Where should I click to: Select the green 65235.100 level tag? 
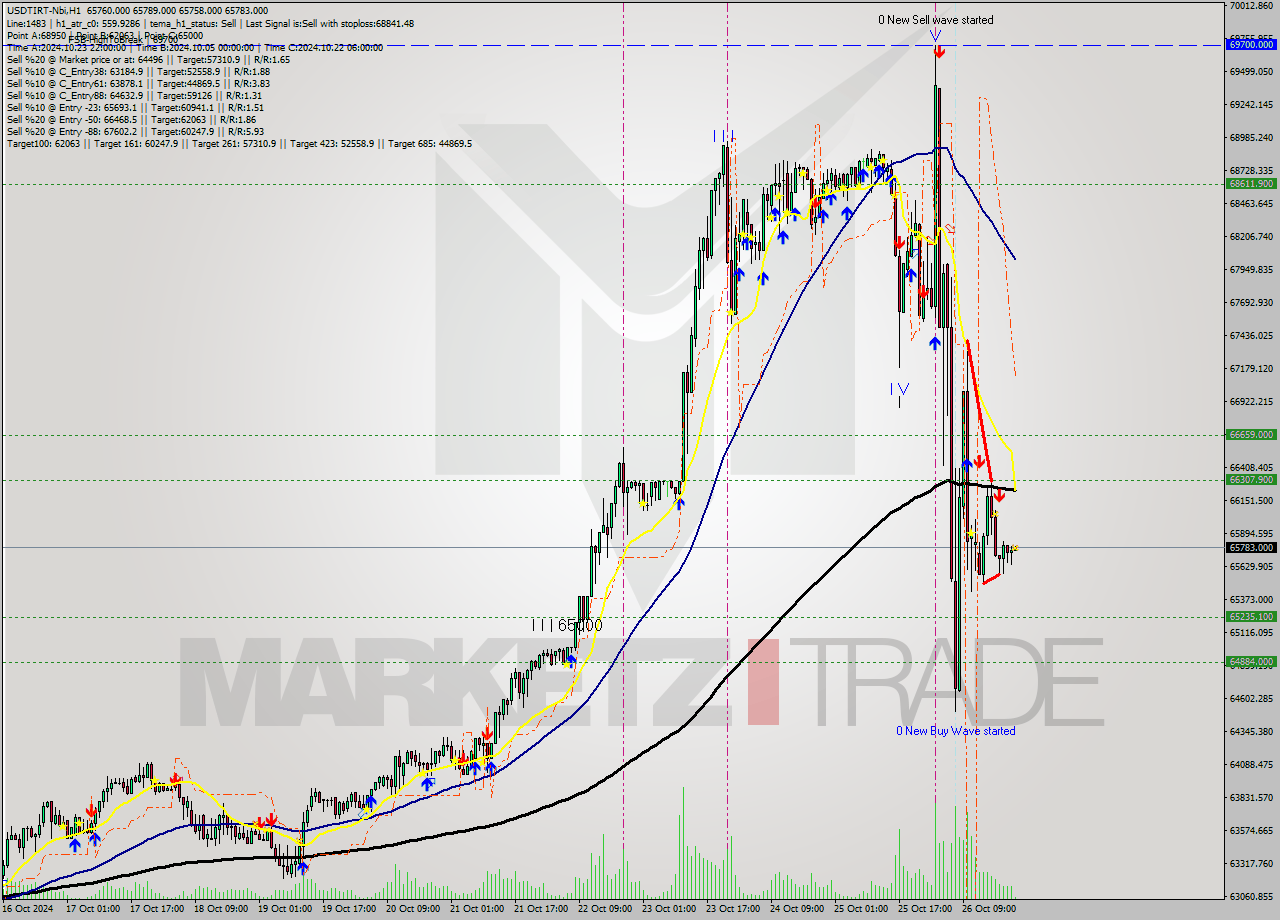1251,617
